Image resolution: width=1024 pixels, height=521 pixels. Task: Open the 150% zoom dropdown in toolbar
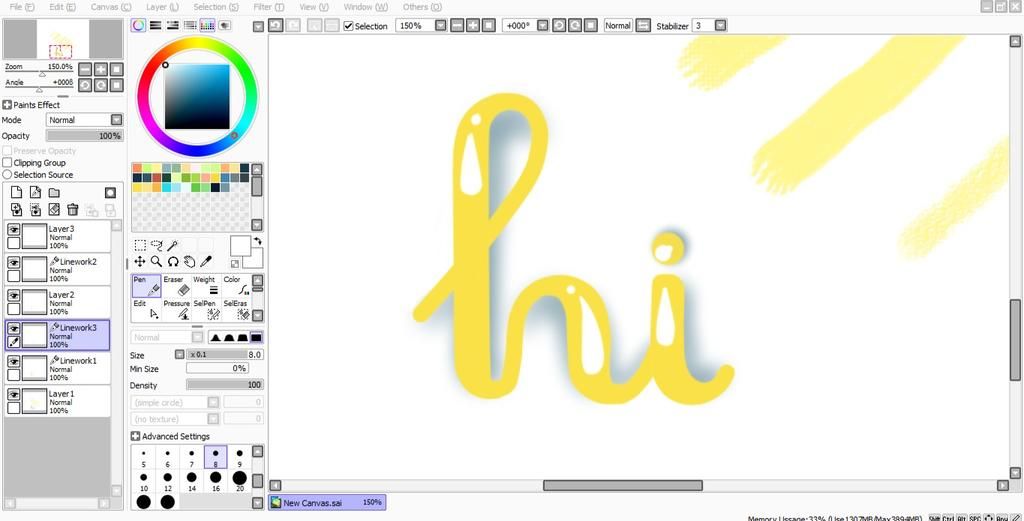point(441,25)
